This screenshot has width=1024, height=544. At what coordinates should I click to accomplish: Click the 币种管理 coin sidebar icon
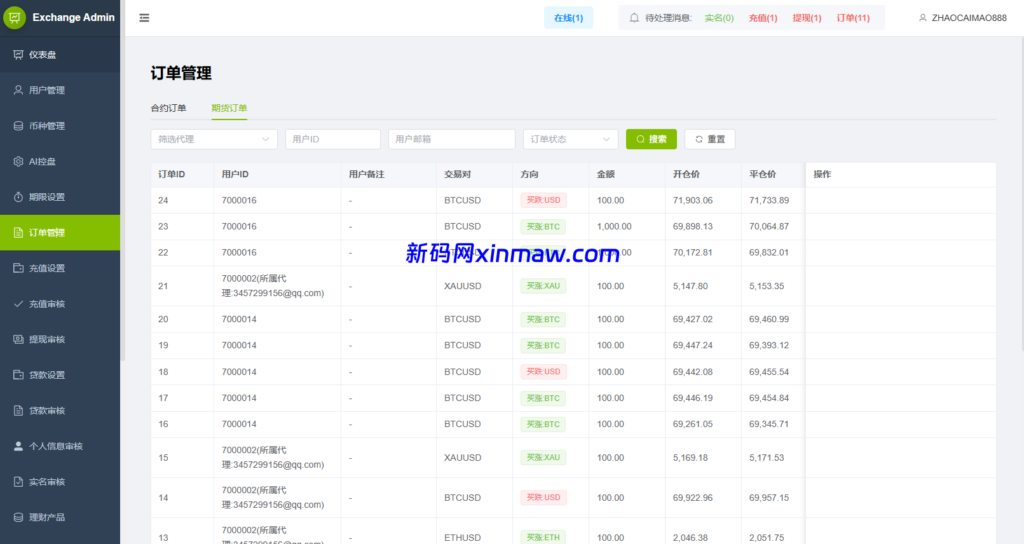(18, 126)
